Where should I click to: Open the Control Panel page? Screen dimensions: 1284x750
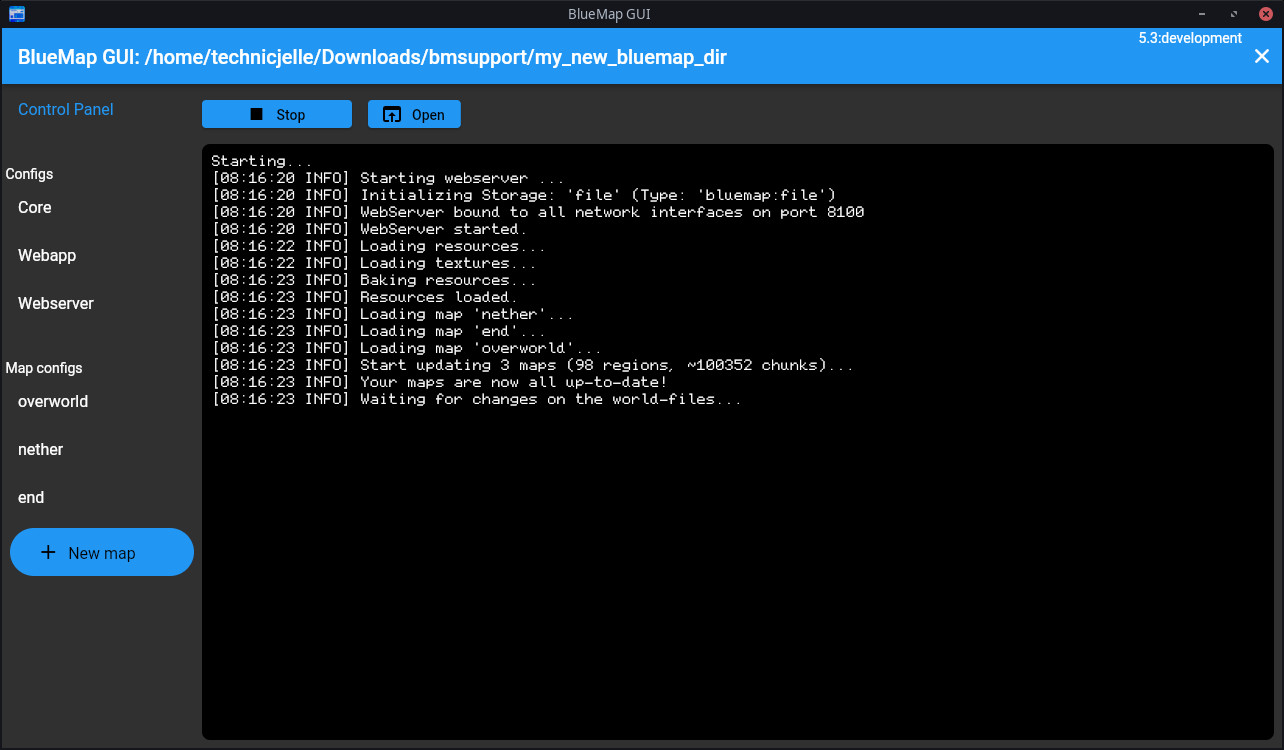(66, 109)
